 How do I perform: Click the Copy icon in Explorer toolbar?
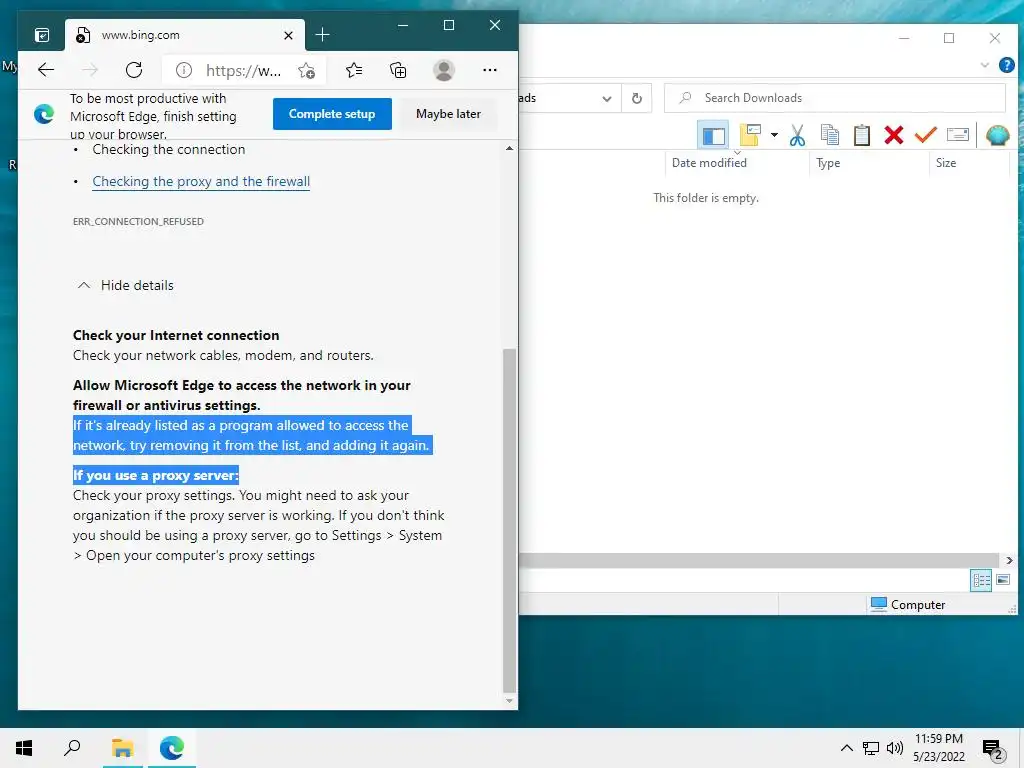point(829,135)
